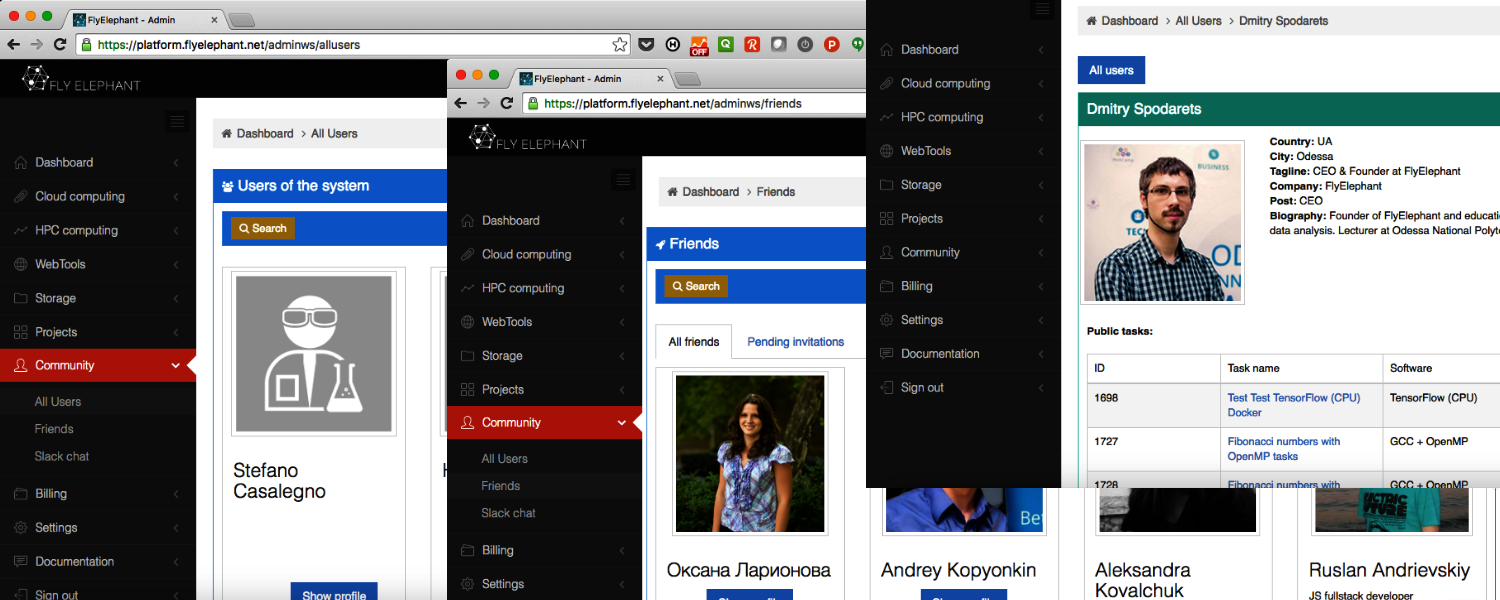Image resolution: width=1500 pixels, height=600 pixels.
Task: Expand Cloud computing chevron in Friends window sidebar
Action: (x=622, y=254)
